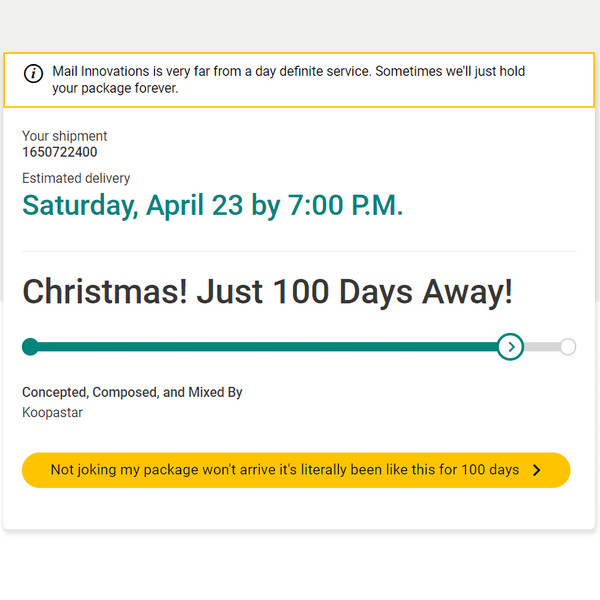This screenshot has width=600, height=600.
Task: Click the gray unfilled progress segment
Action: pos(541,347)
